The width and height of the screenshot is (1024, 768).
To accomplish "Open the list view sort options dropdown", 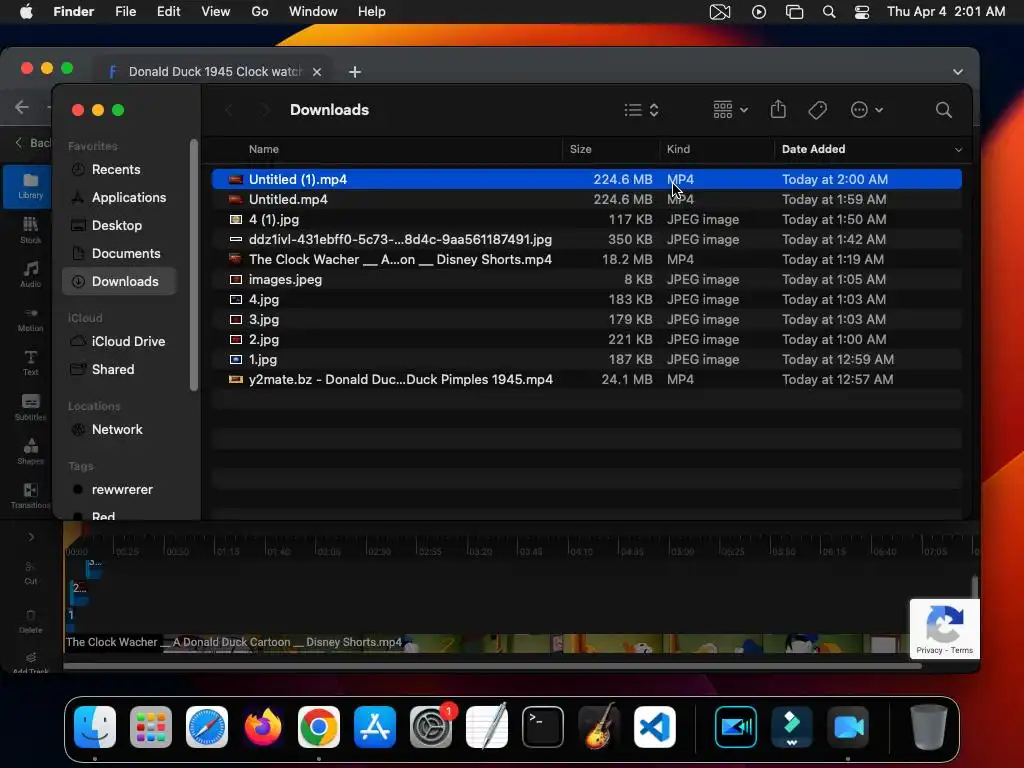I will (641, 110).
